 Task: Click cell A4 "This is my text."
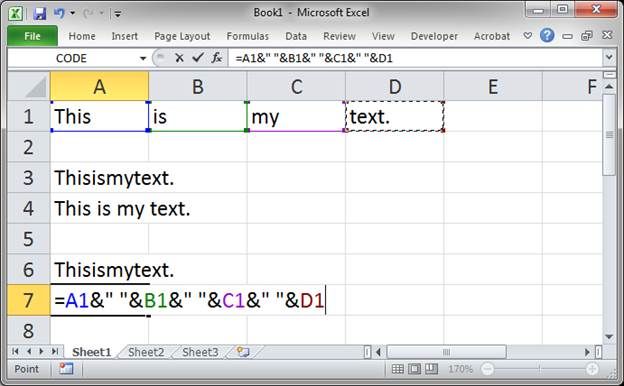click(x=99, y=208)
